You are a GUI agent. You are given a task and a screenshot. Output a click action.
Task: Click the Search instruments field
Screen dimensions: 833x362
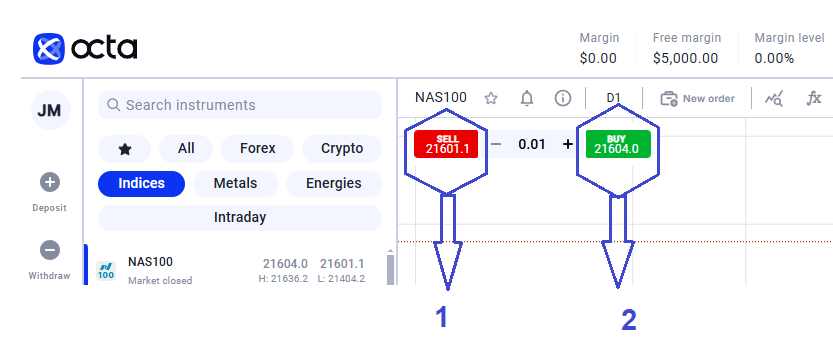[240, 105]
